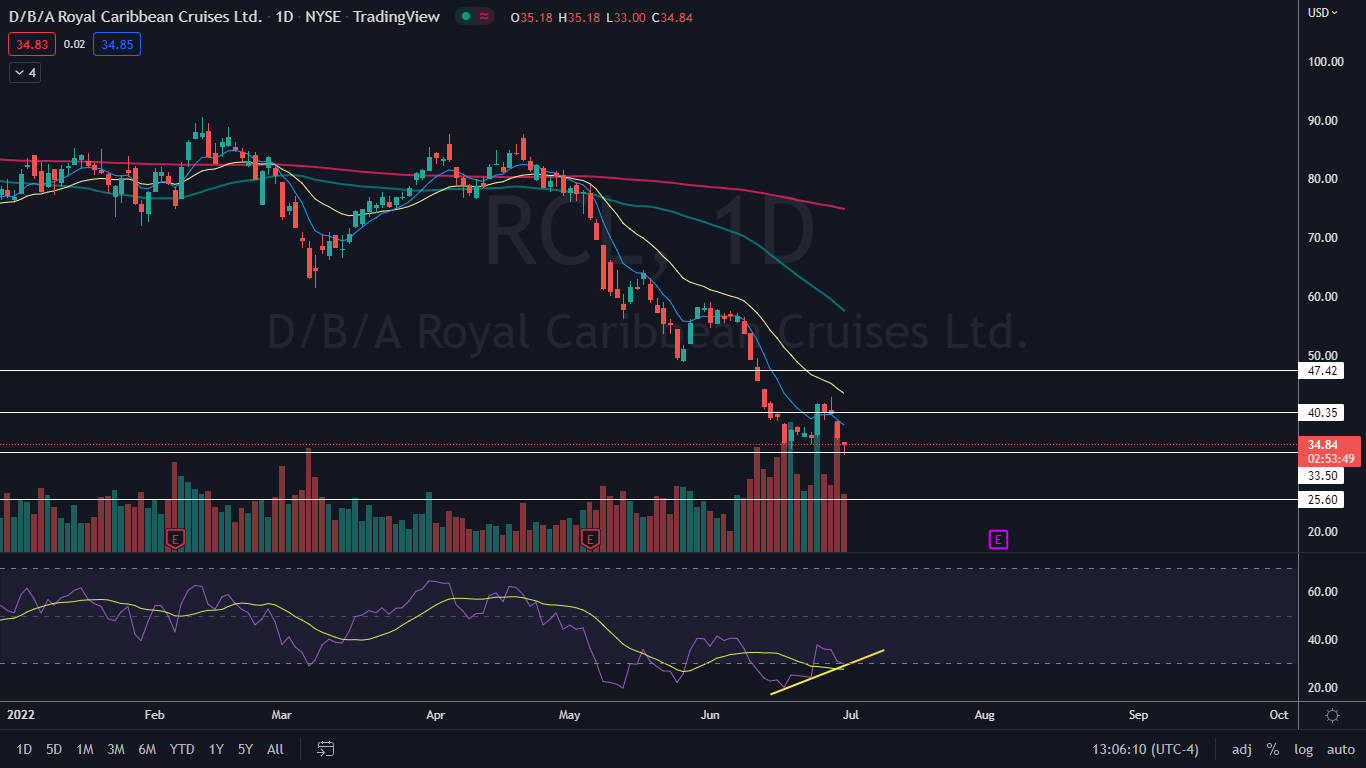Screen dimensions: 1366x768
Task: Click the 100.00 price scale label
Action: (x=1324, y=62)
